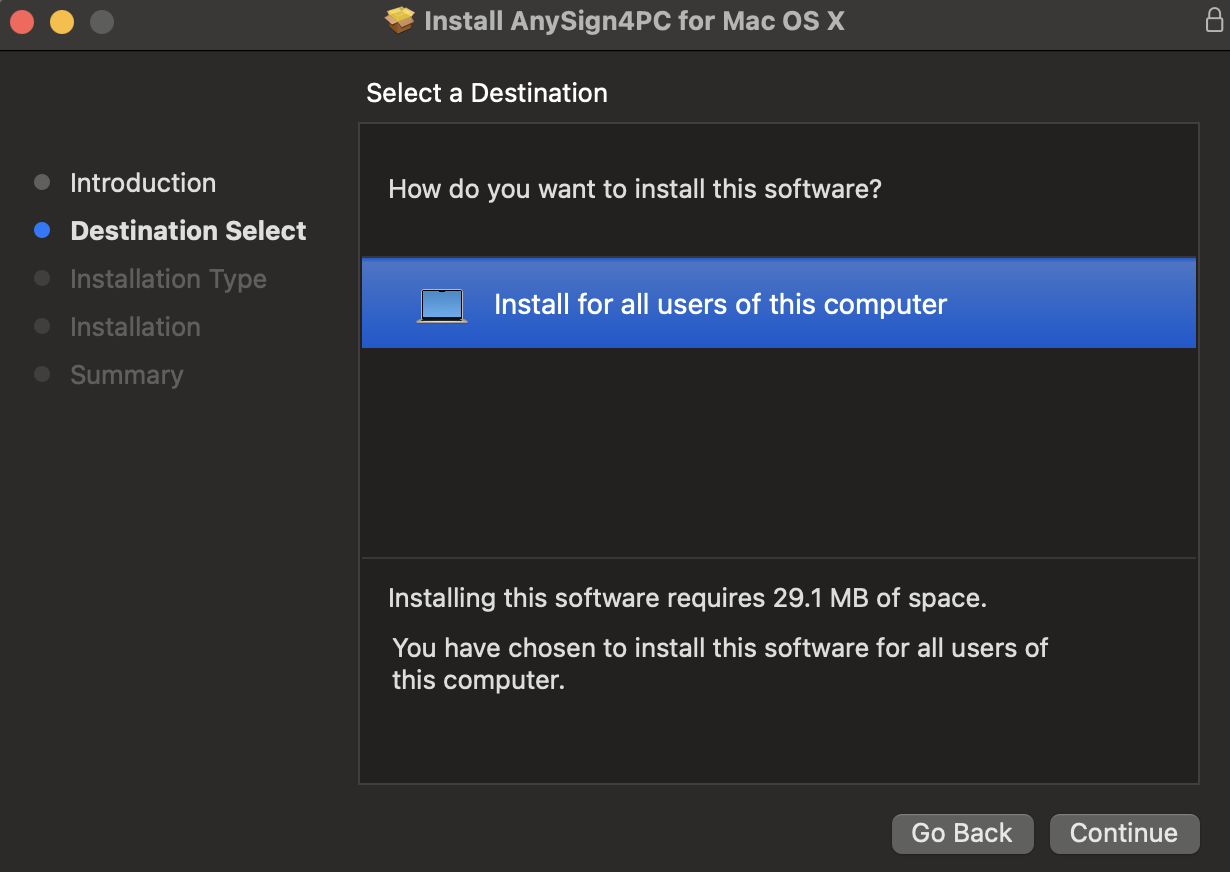
Task: Click the 'You have chosen to install' message
Action: coord(720,664)
